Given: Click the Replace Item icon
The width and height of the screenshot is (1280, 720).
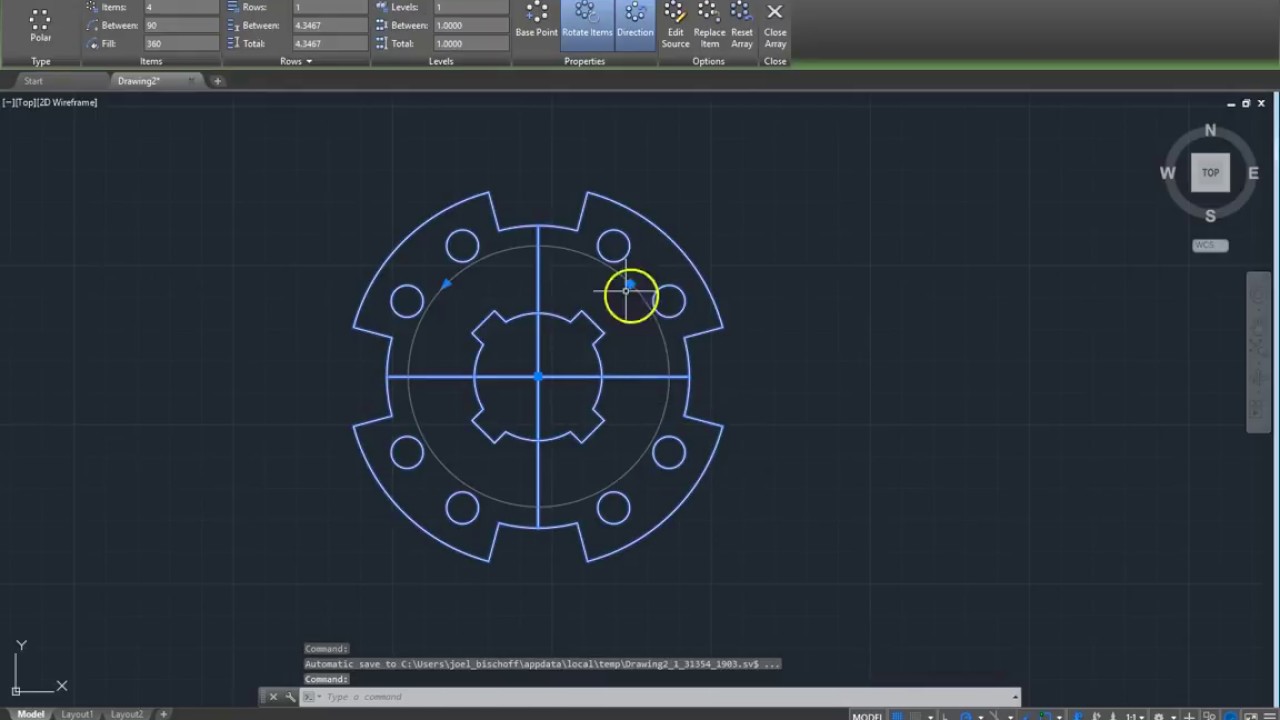Looking at the screenshot, I should pos(709,25).
